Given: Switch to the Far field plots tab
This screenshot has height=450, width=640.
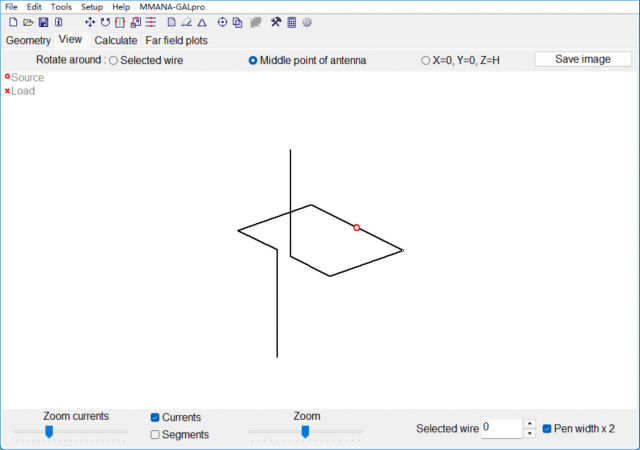Looking at the screenshot, I should [176, 40].
